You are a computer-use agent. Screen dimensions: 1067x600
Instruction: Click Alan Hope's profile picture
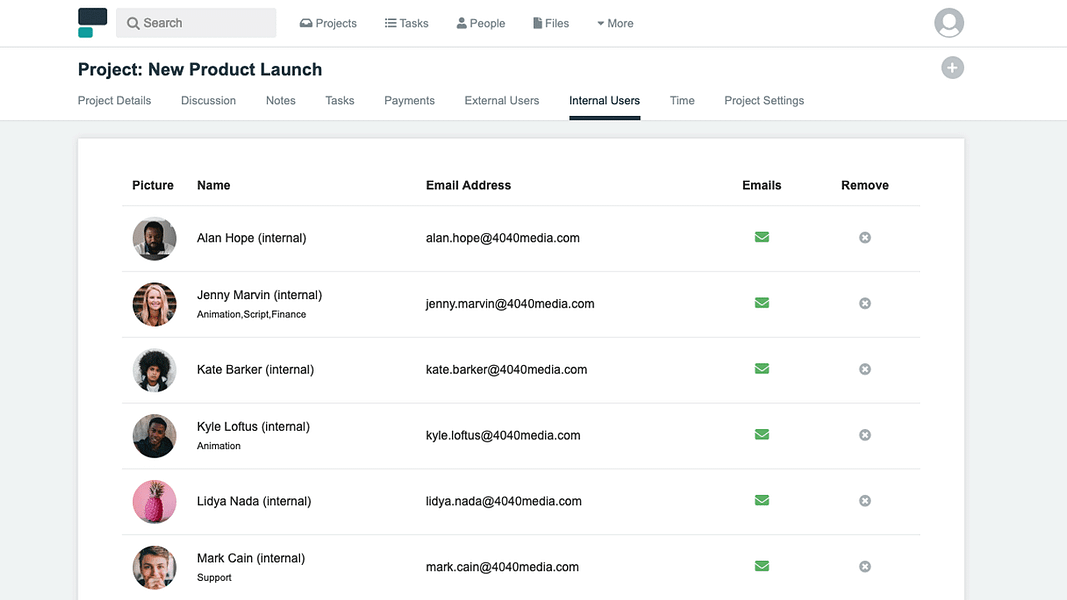[x=154, y=238]
